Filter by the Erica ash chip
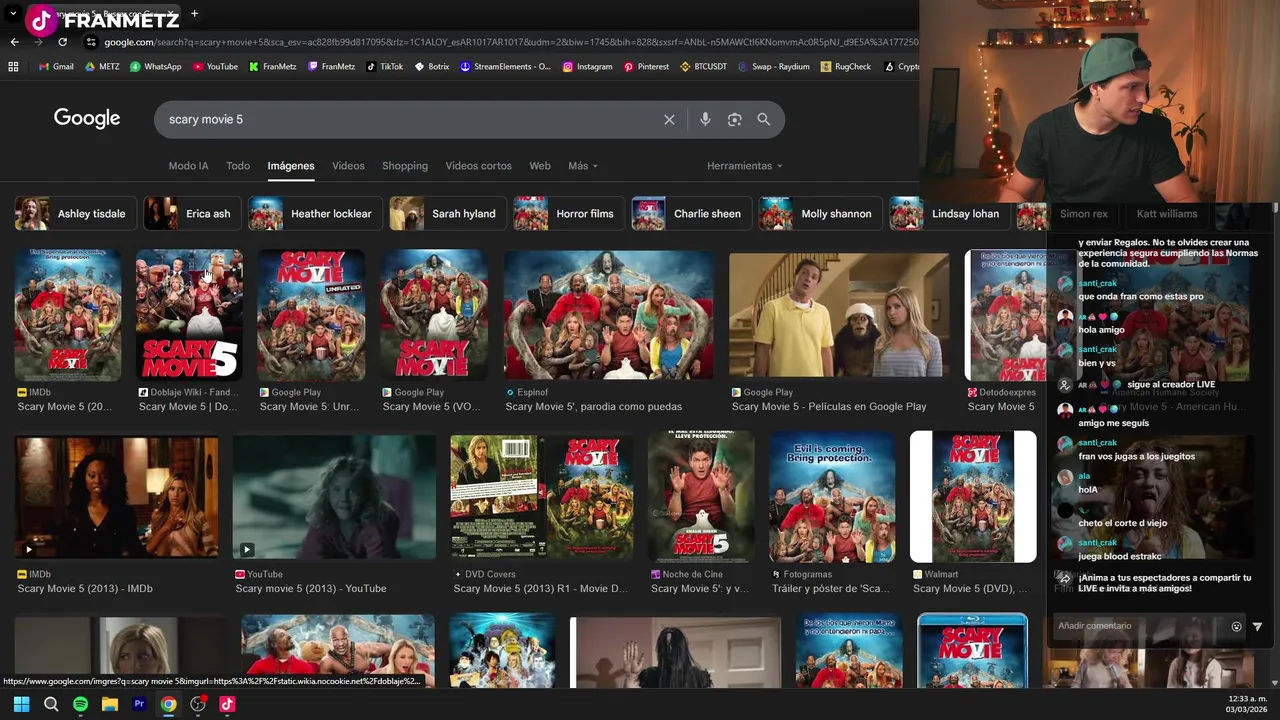Screen dimensions: 1280x720 (x=191, y=214)
